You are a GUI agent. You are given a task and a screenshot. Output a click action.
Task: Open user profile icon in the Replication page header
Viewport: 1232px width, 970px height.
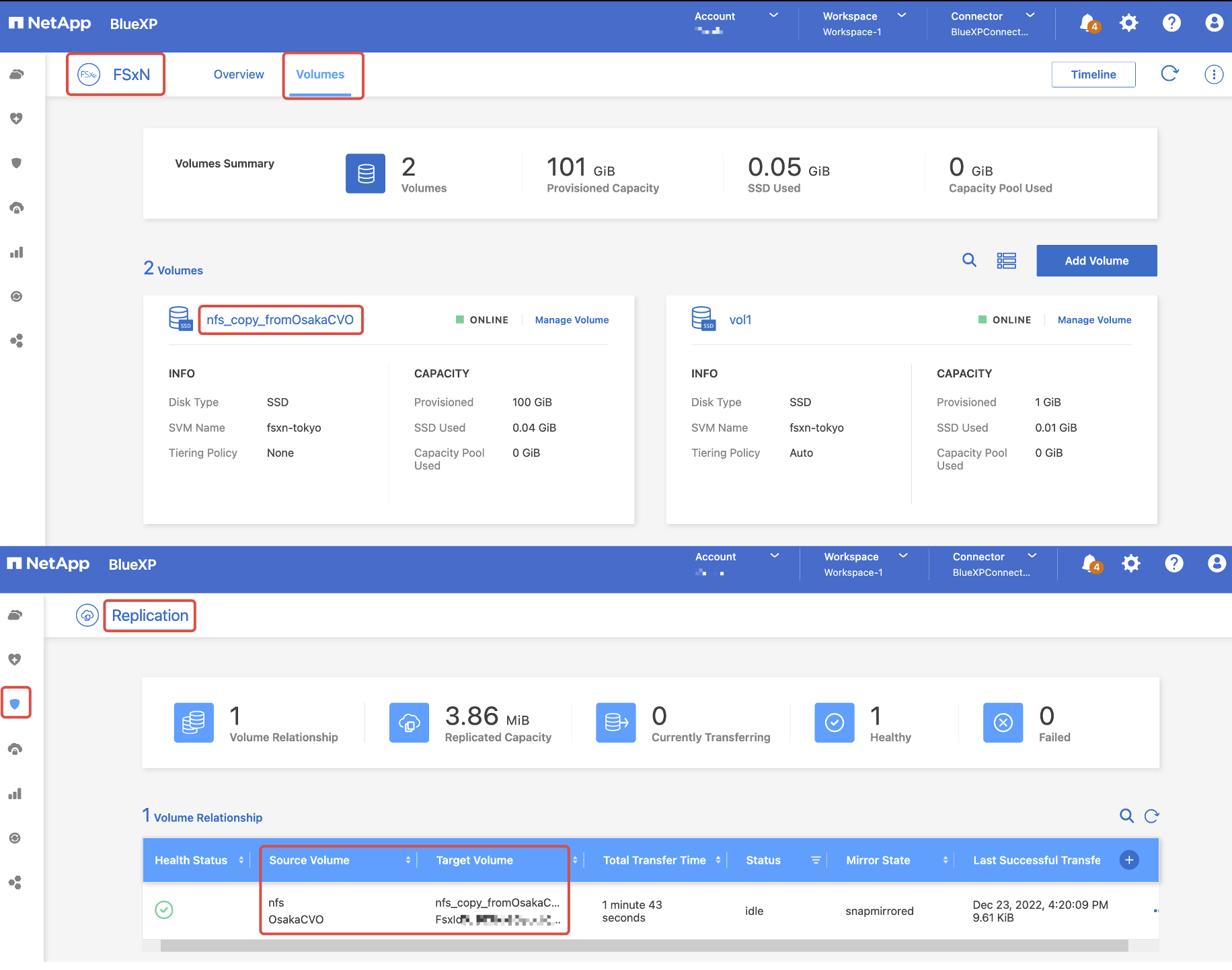(x=1217, y=564)
